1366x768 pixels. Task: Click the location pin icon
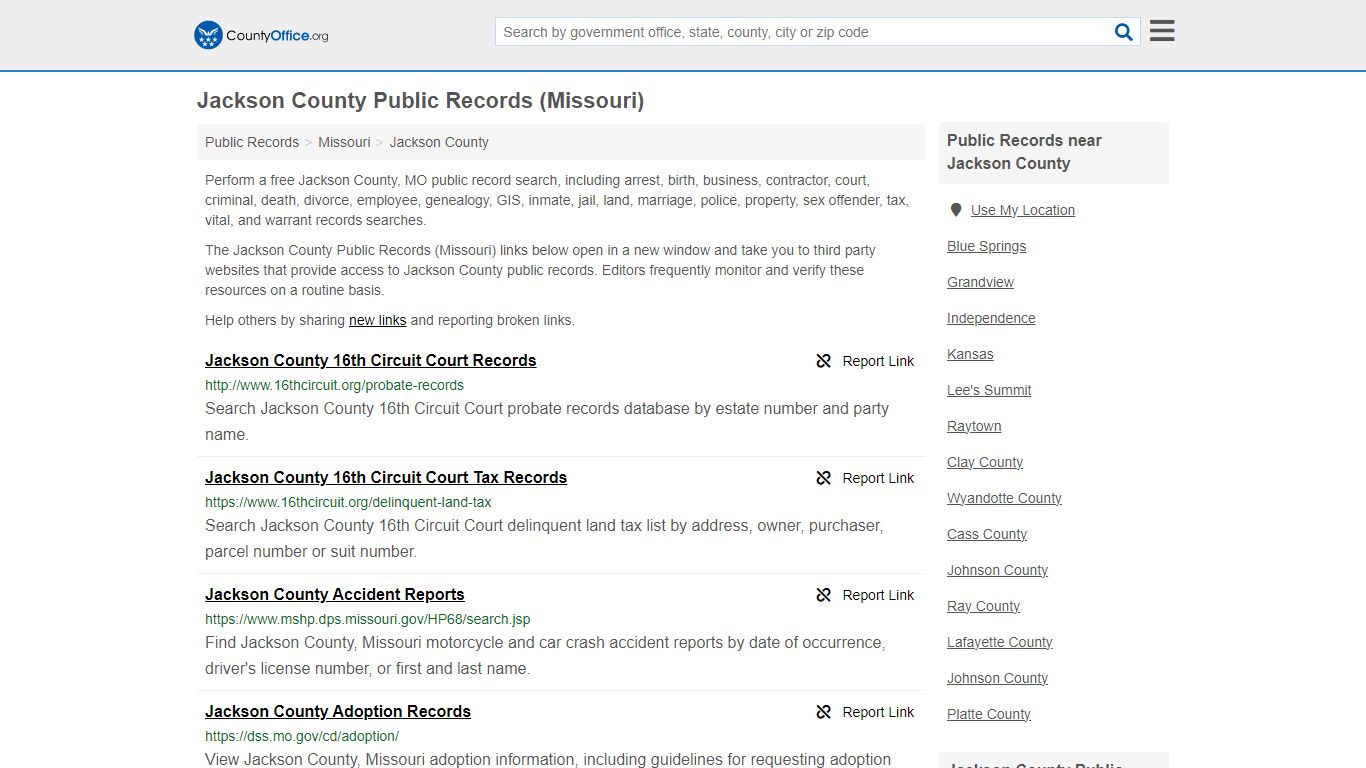956,210
